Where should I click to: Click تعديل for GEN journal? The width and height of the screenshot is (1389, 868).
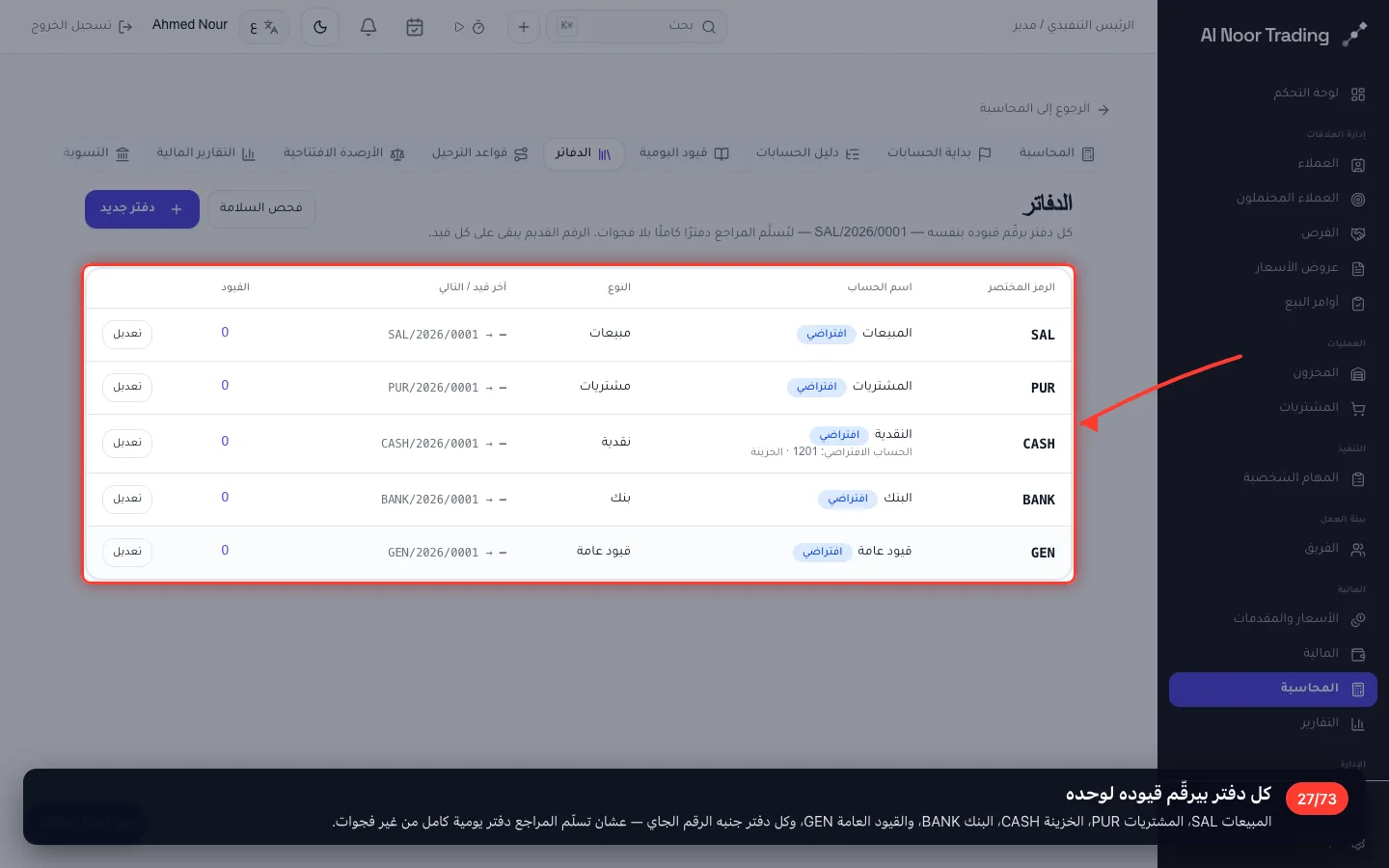(127, 552)
